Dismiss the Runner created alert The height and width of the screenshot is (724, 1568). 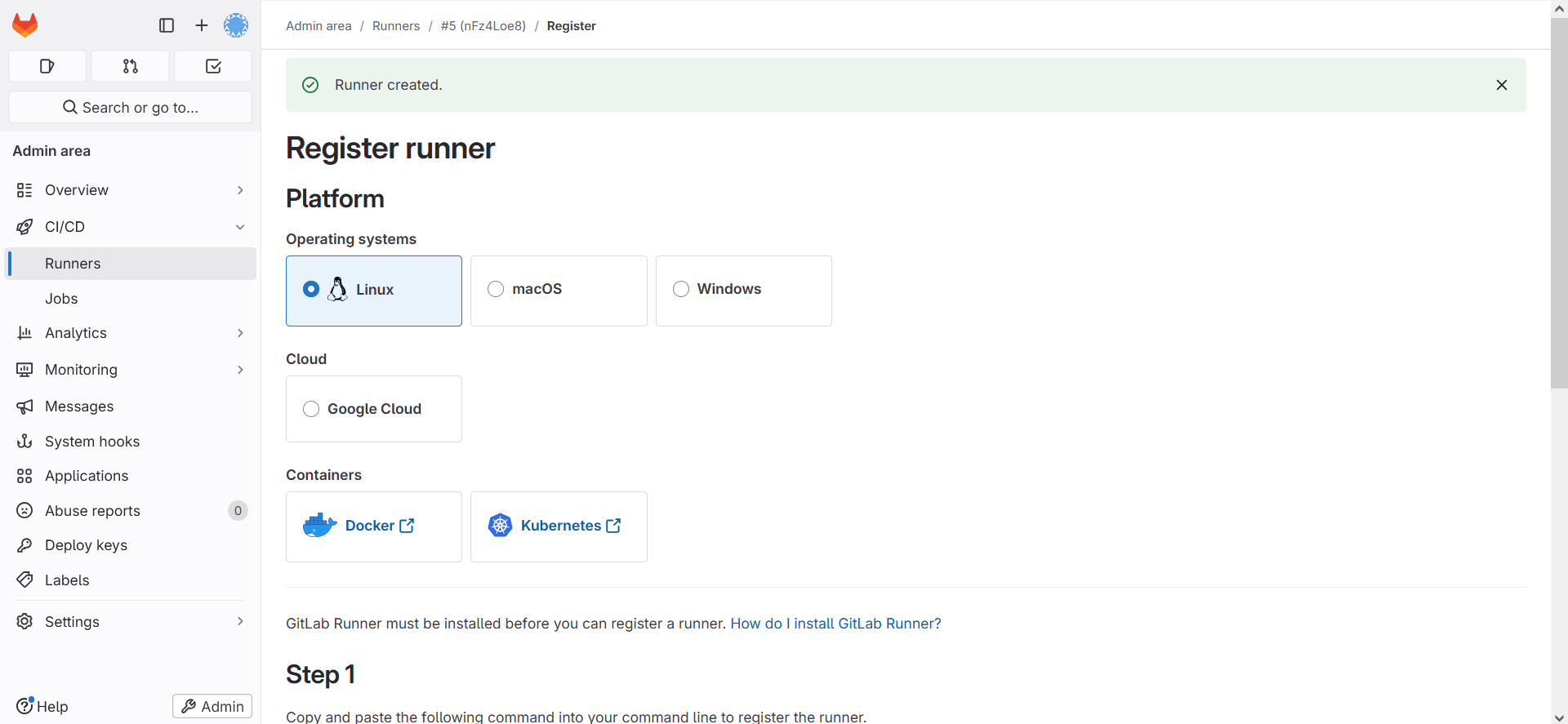pos(1501,85)
